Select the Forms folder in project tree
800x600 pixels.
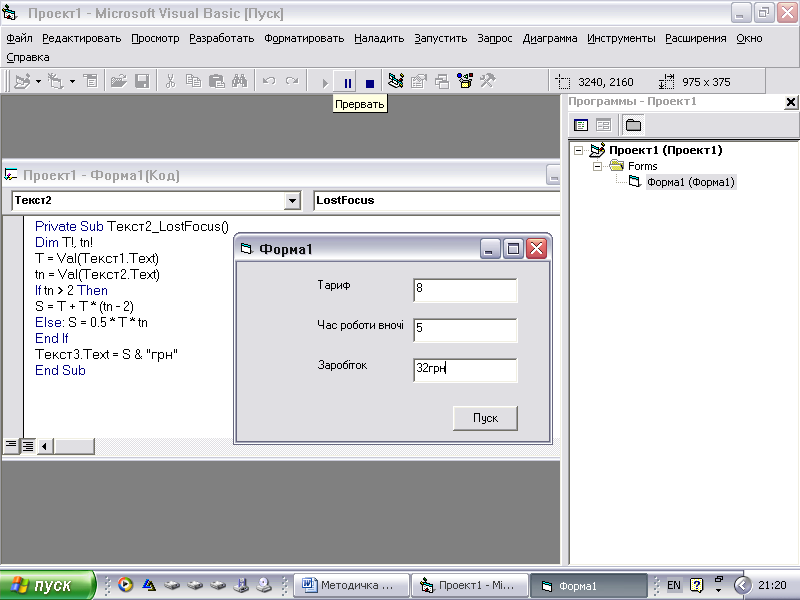pos(642,166)
